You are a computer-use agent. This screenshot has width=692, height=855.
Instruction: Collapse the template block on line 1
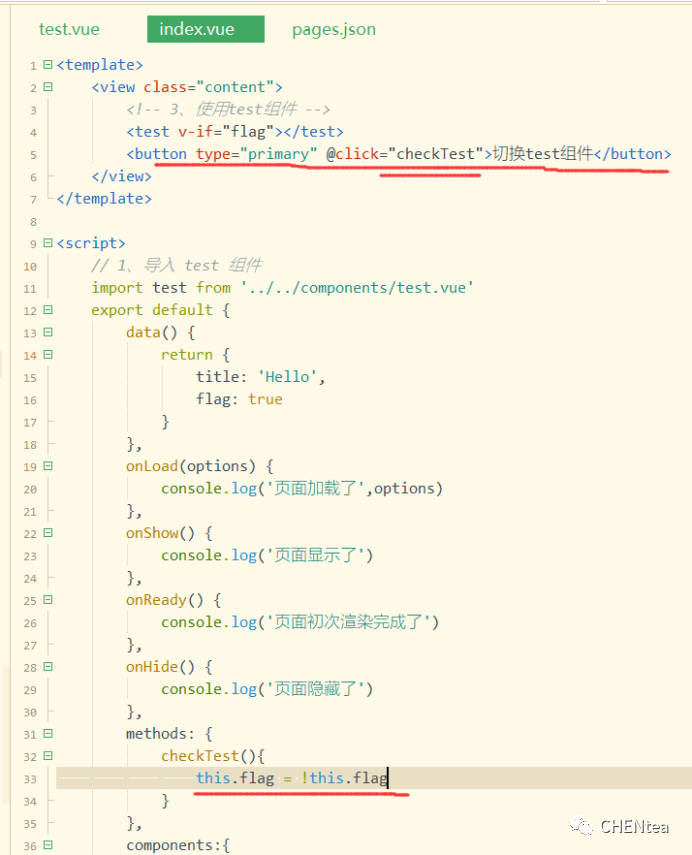[x=48, y=64]
